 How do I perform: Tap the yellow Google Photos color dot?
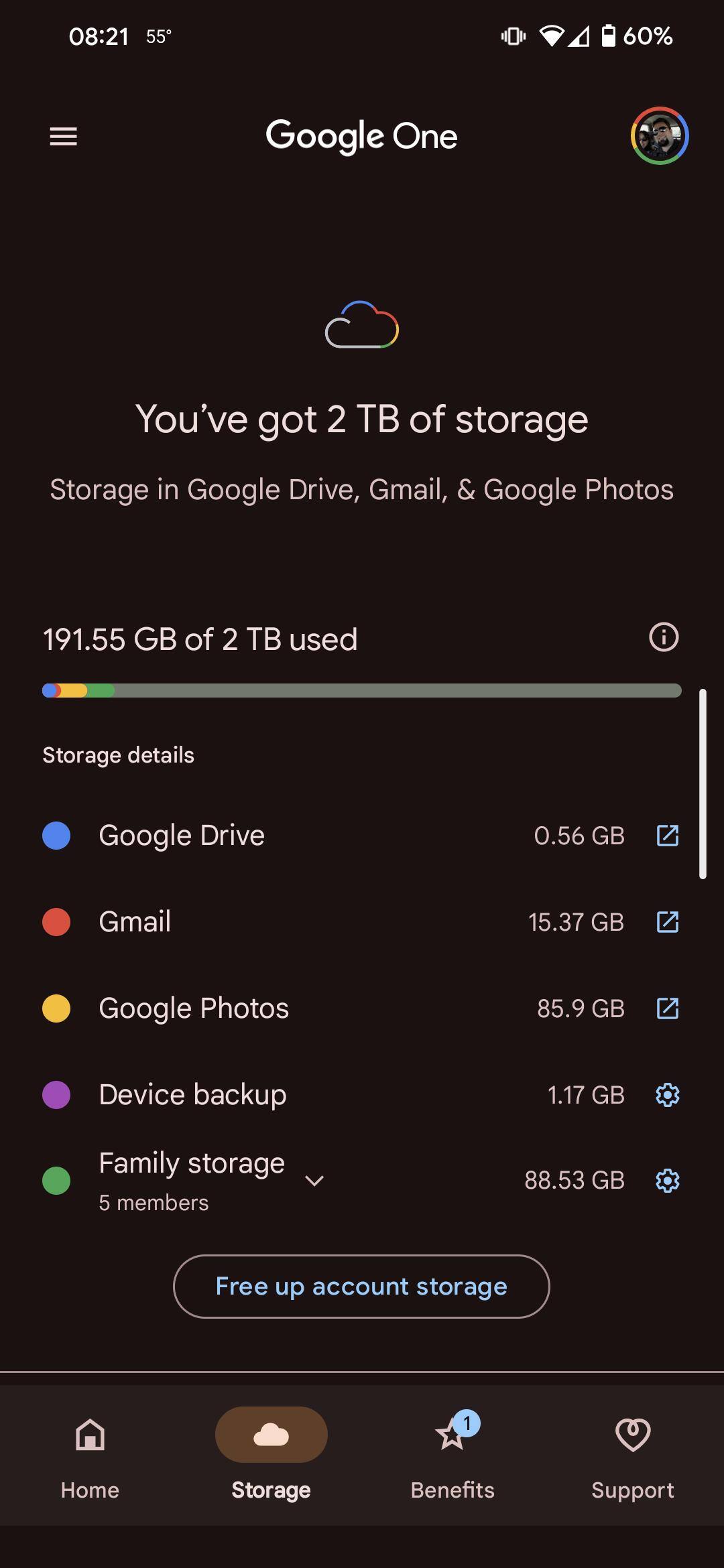[x=56, y=1008]
